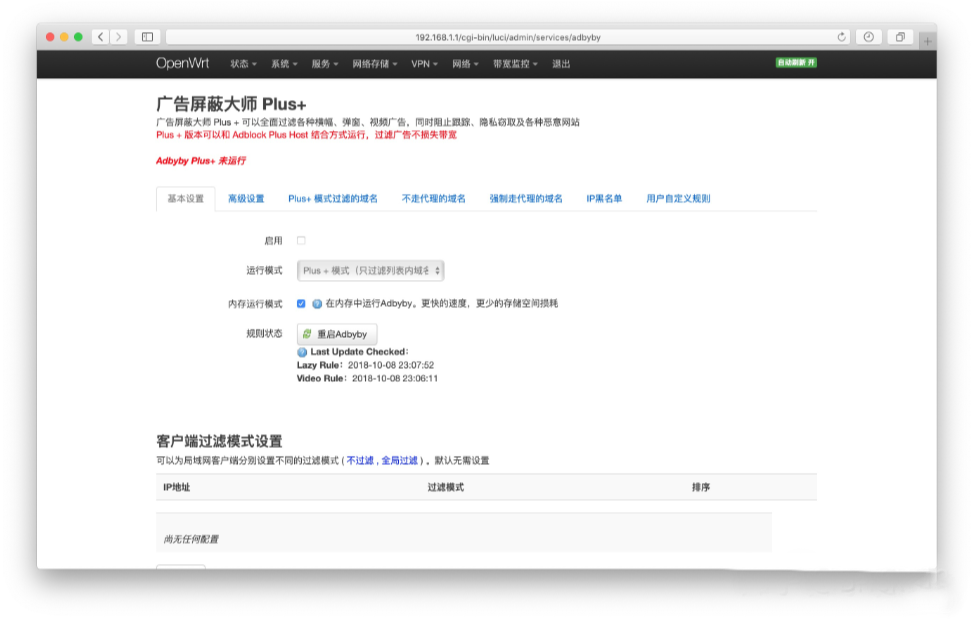Click the reload icon in the address bar
This screenshot has width=973, height=619.
point(843,37)
